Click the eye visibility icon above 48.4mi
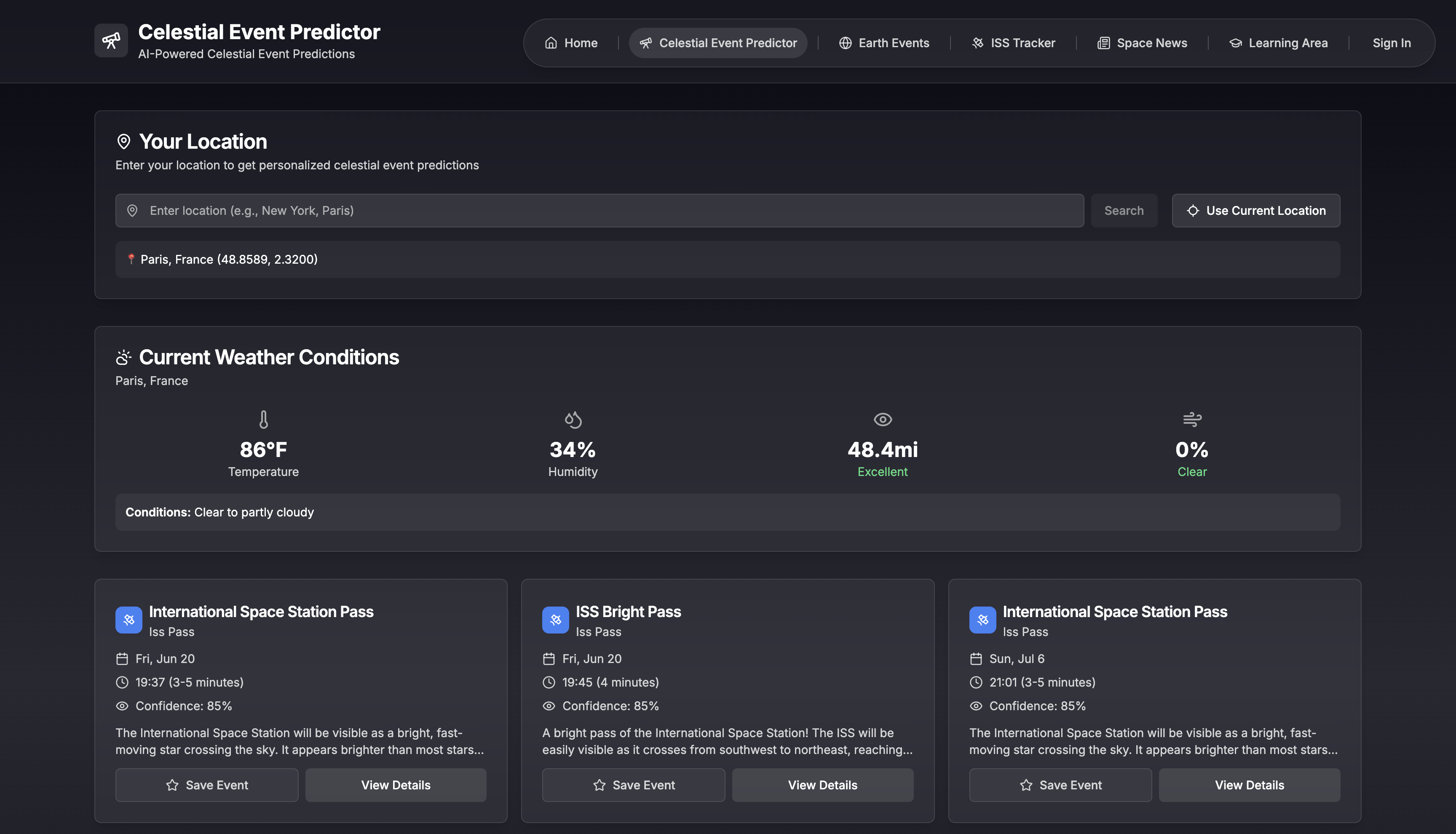The height and width of the screenshot is (834, 1456). click(x=882, y=419)
